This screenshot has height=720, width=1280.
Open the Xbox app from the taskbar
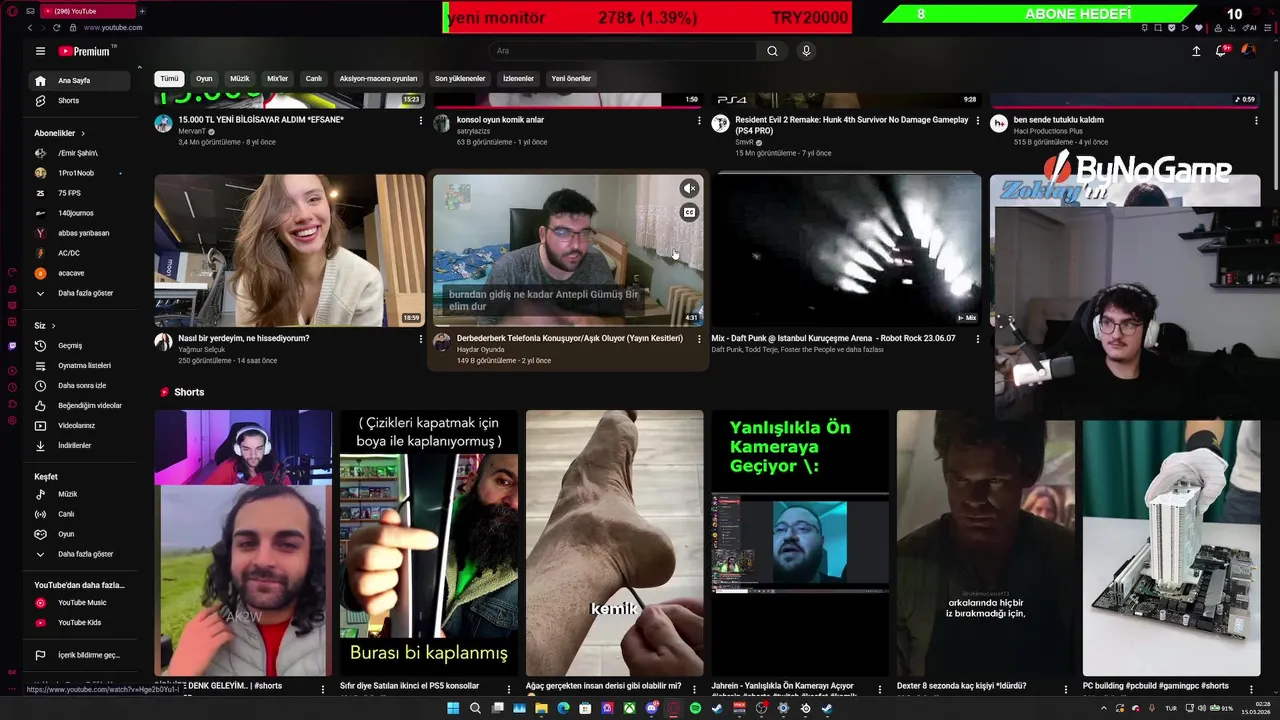click(x=630, y=708)
